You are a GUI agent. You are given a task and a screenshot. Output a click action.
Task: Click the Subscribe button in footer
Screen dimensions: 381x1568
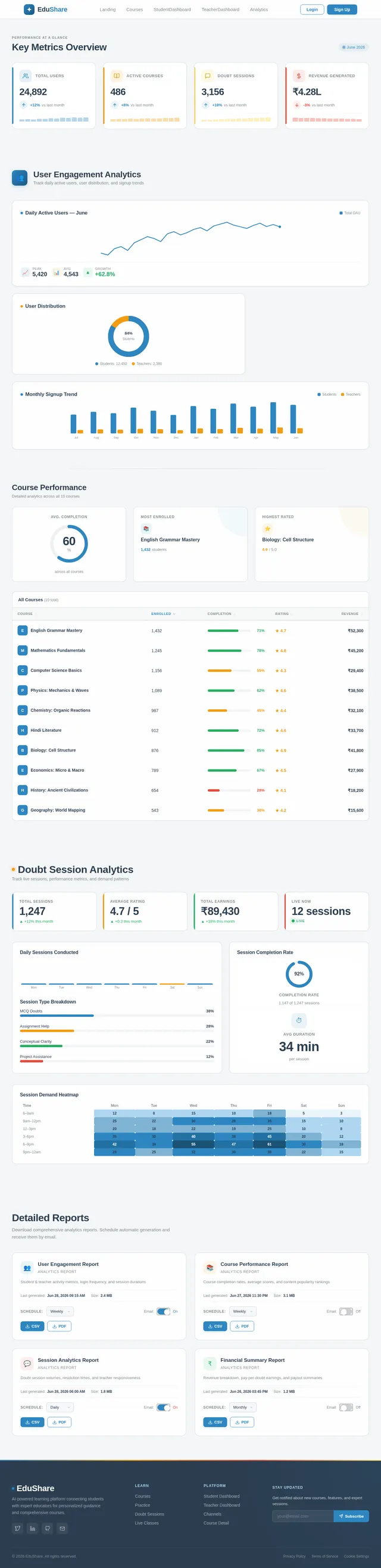coord(351,1516)
